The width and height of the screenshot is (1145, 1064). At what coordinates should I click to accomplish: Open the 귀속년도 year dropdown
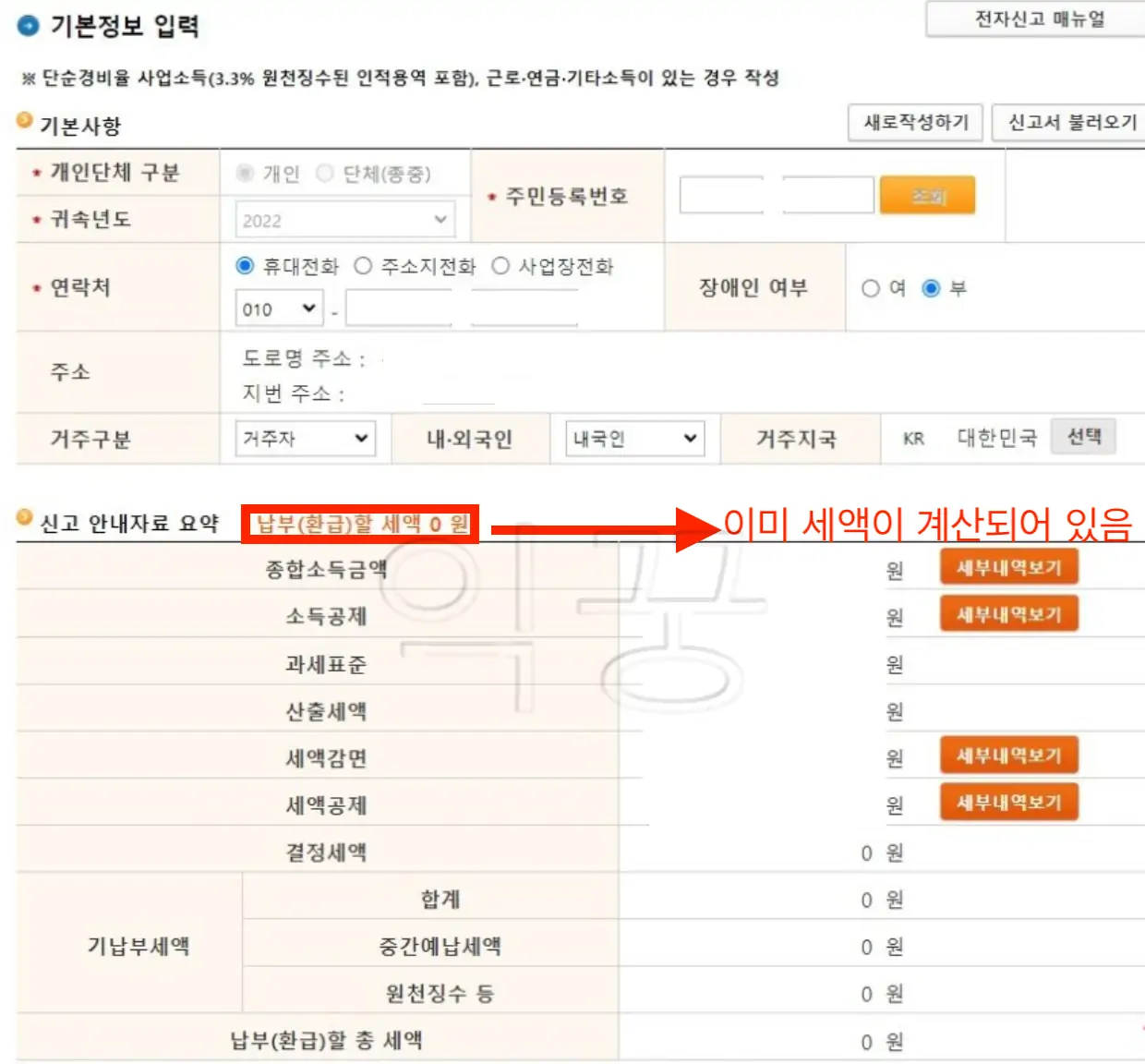coord(345,220)
